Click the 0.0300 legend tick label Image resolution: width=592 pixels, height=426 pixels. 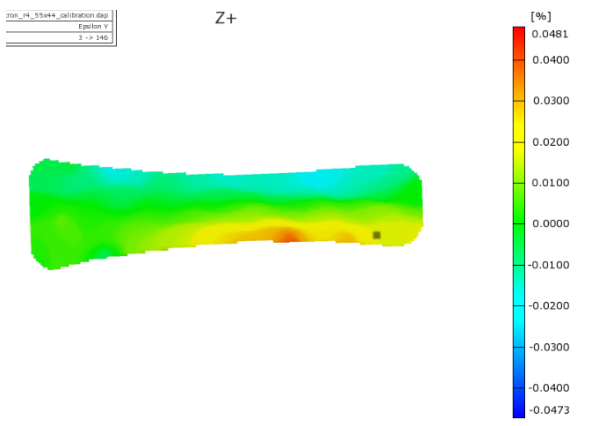tap(551, 100)
